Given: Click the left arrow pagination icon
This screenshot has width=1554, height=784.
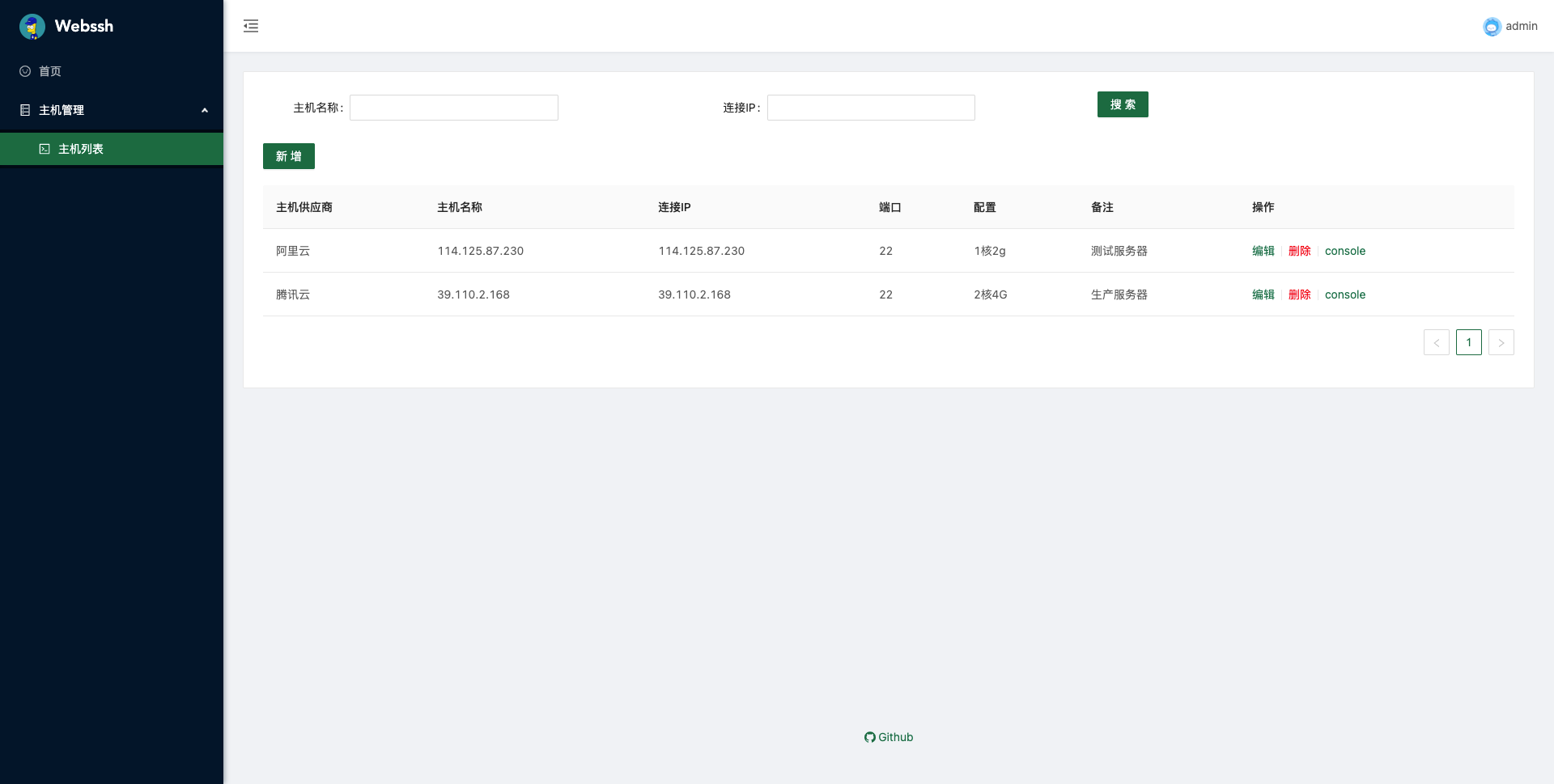Looking at the screenshot, I should (x=1437, y=341).
